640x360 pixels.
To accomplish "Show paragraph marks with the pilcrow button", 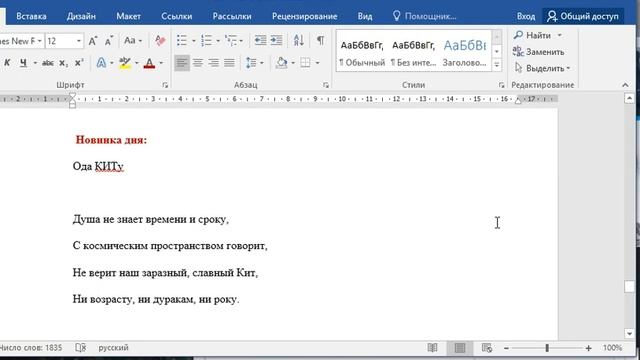I will (321, 40).
